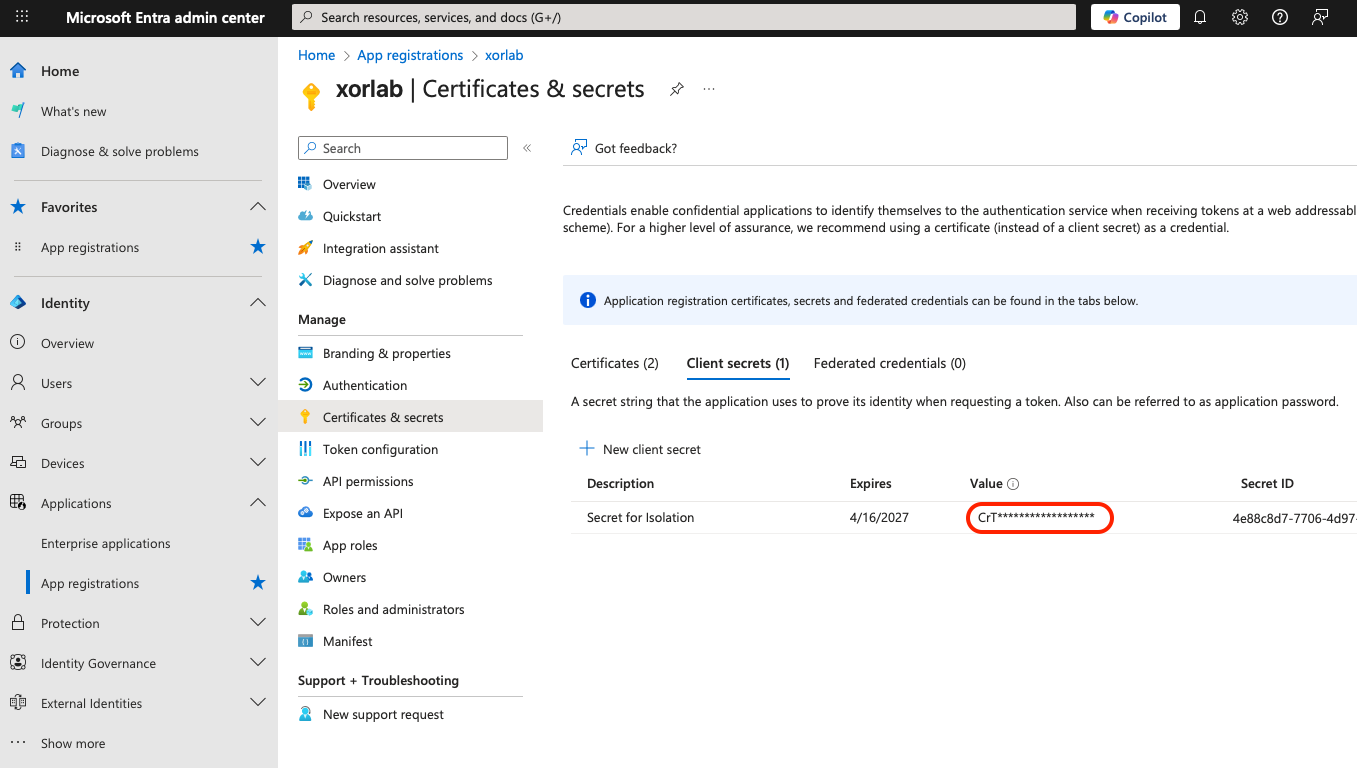Viewport: 1357px width, 768px height.
Task: Click the Secret ID column header
Action: click(1267, 483)
